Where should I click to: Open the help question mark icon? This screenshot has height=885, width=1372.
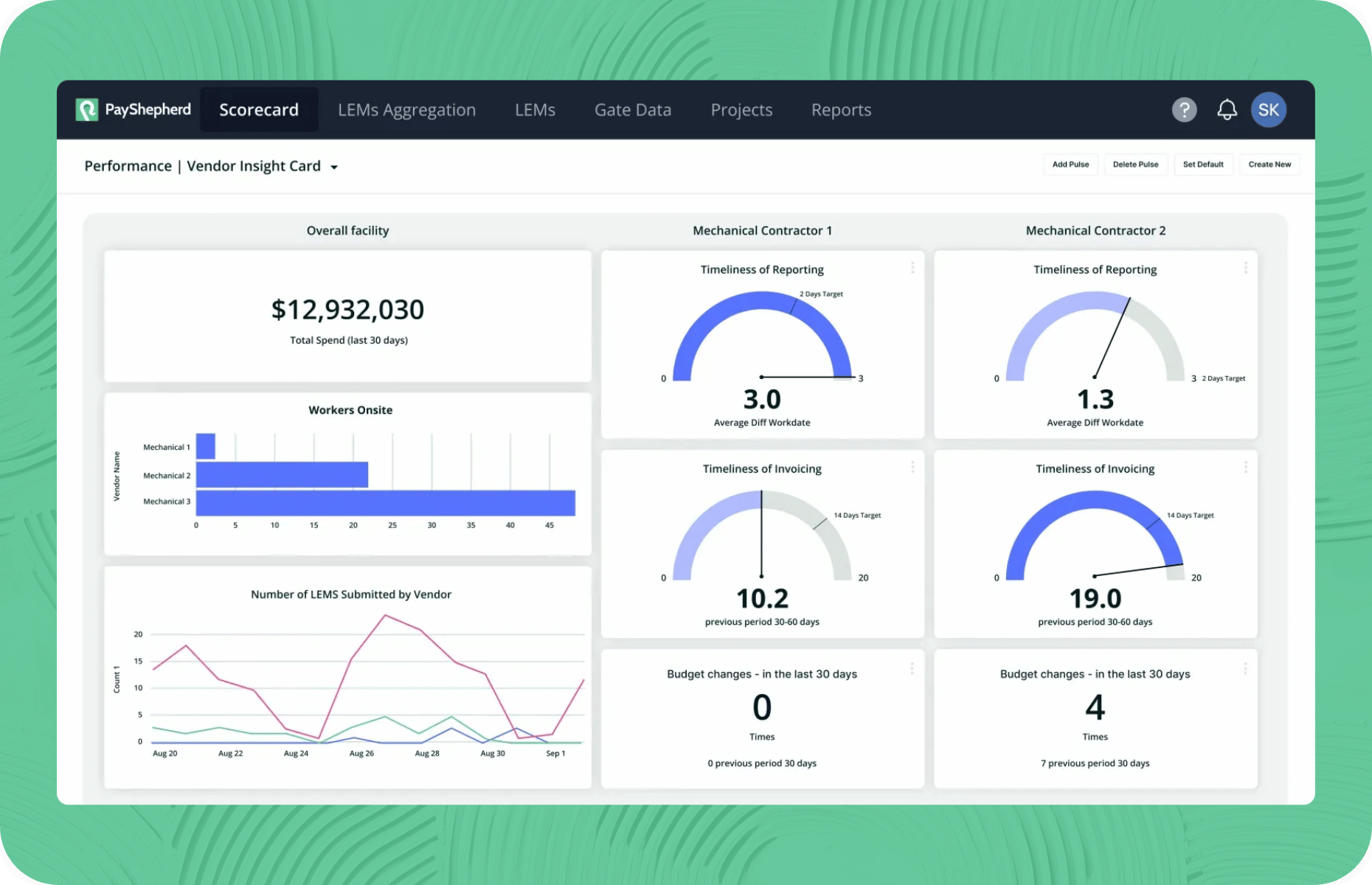(x=1184, y=110)
